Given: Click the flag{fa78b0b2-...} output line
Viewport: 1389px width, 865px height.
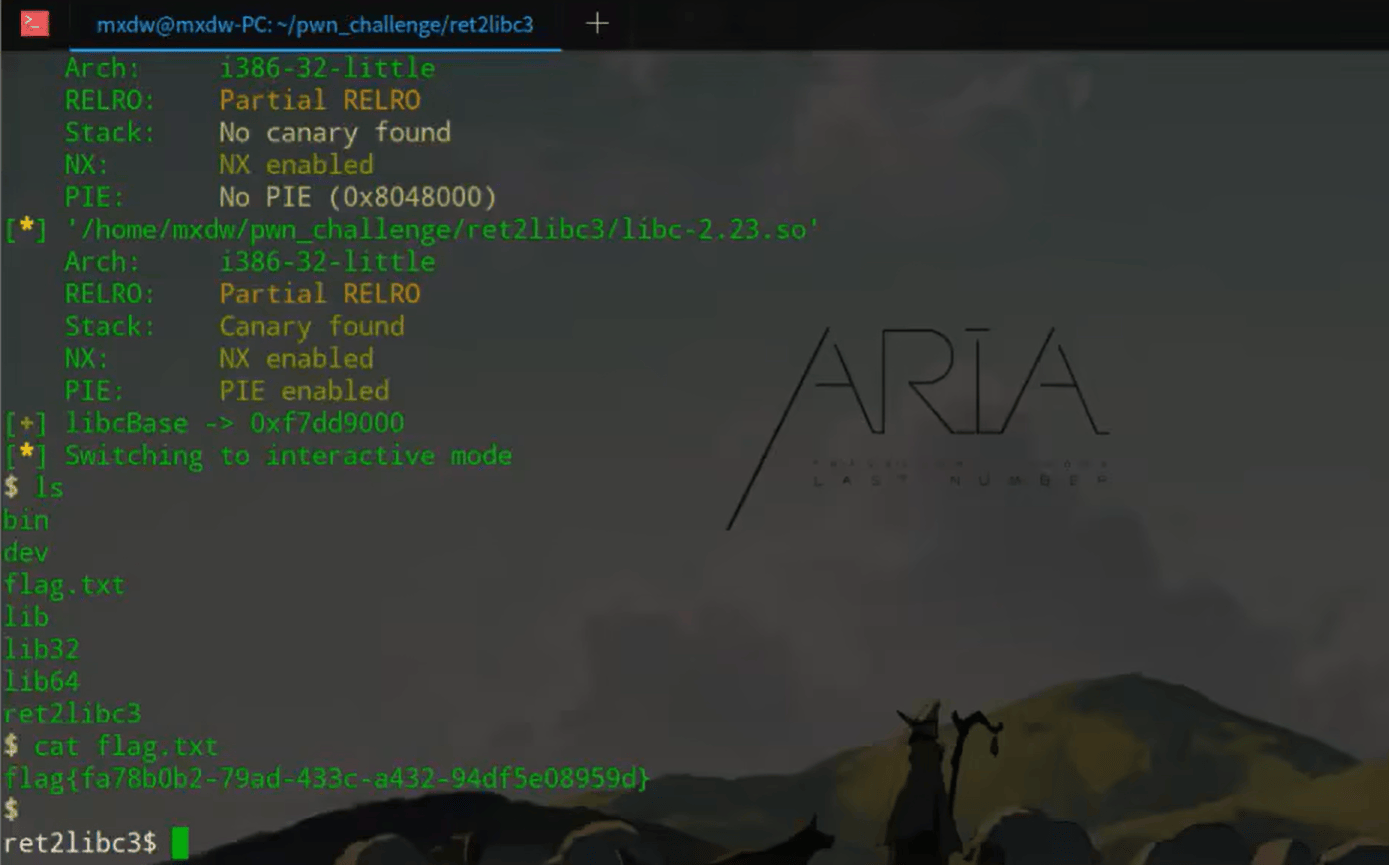Looking at the screenshot, I should pyautogui.click(x=327, y=777).
